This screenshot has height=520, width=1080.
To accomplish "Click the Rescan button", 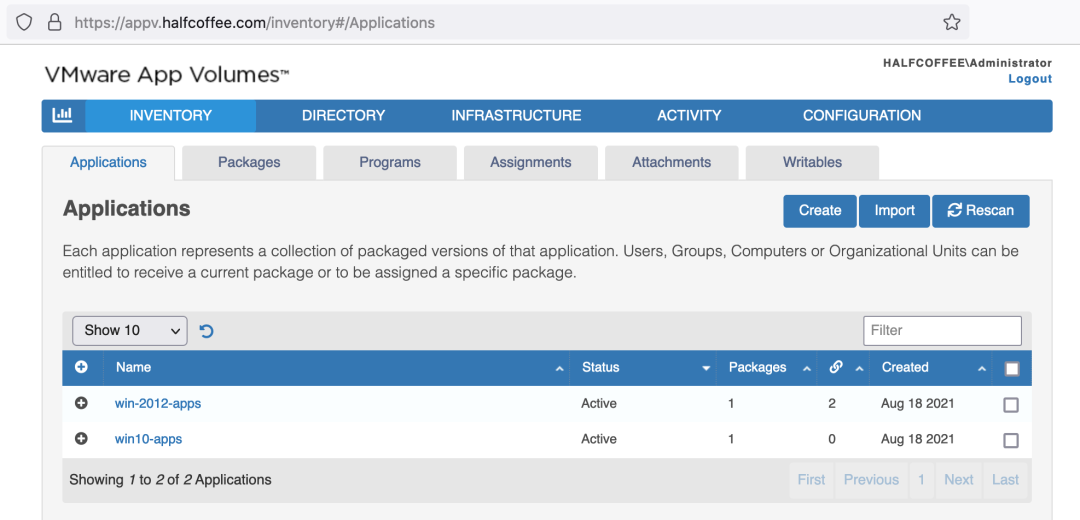I will tap(980, 211).
